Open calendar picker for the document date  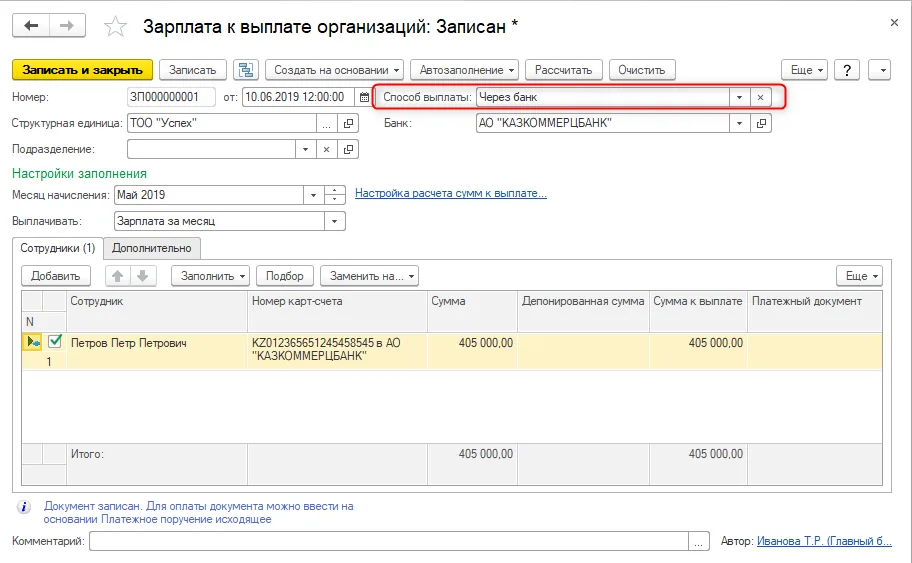364,97
